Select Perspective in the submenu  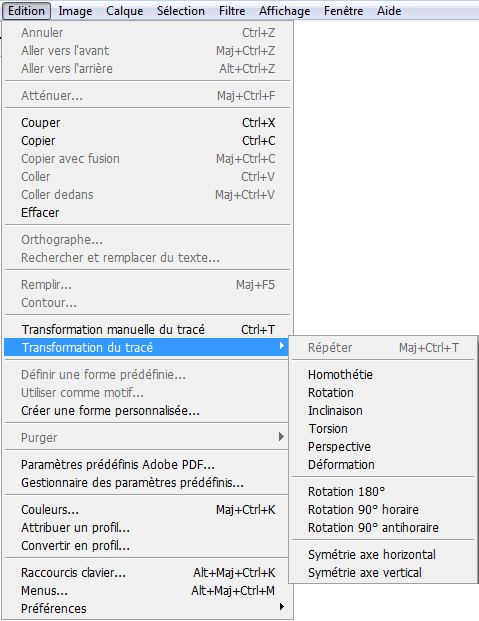point(383,447)
